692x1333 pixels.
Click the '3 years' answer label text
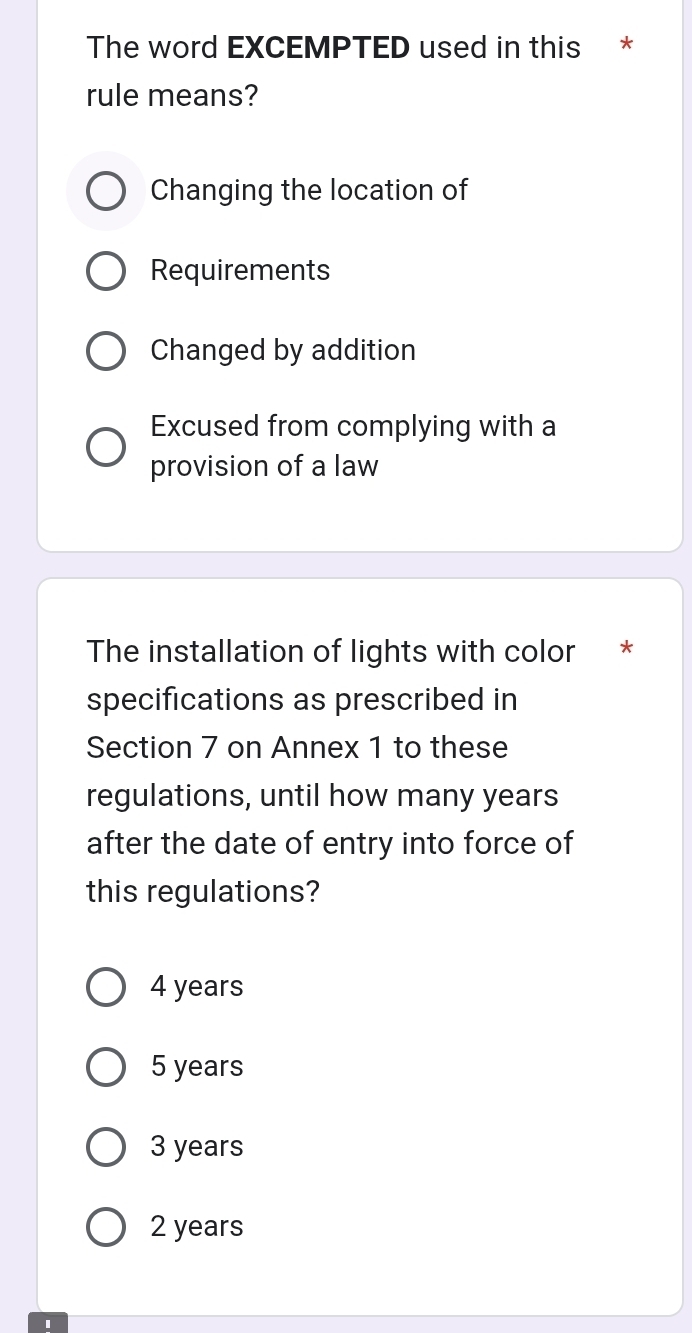(x=197, y=1146)
